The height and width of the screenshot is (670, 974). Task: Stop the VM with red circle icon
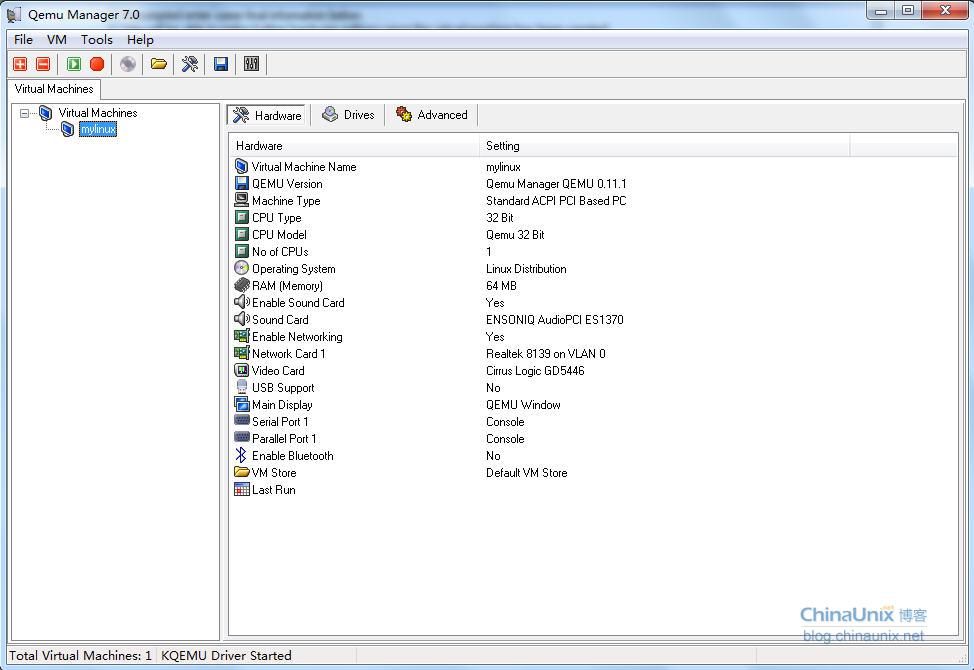tap(97, 64)
